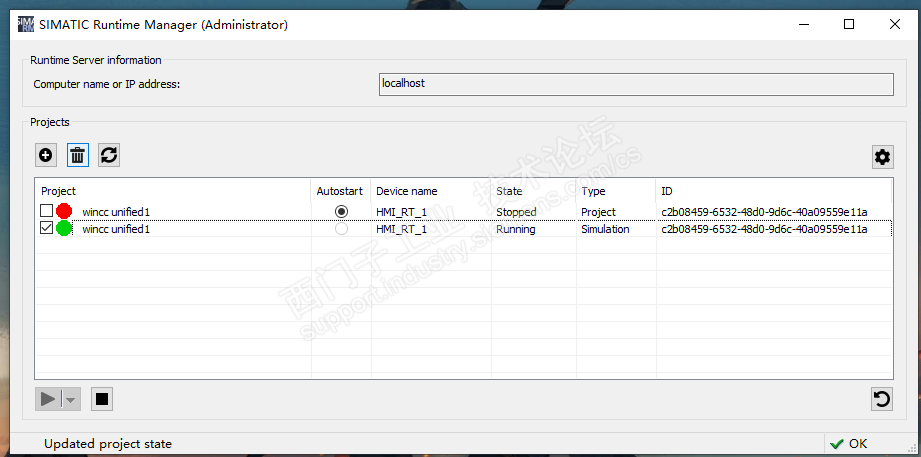Click HMI_RT_1 in the Simulation row

click(x=402, y=230)
